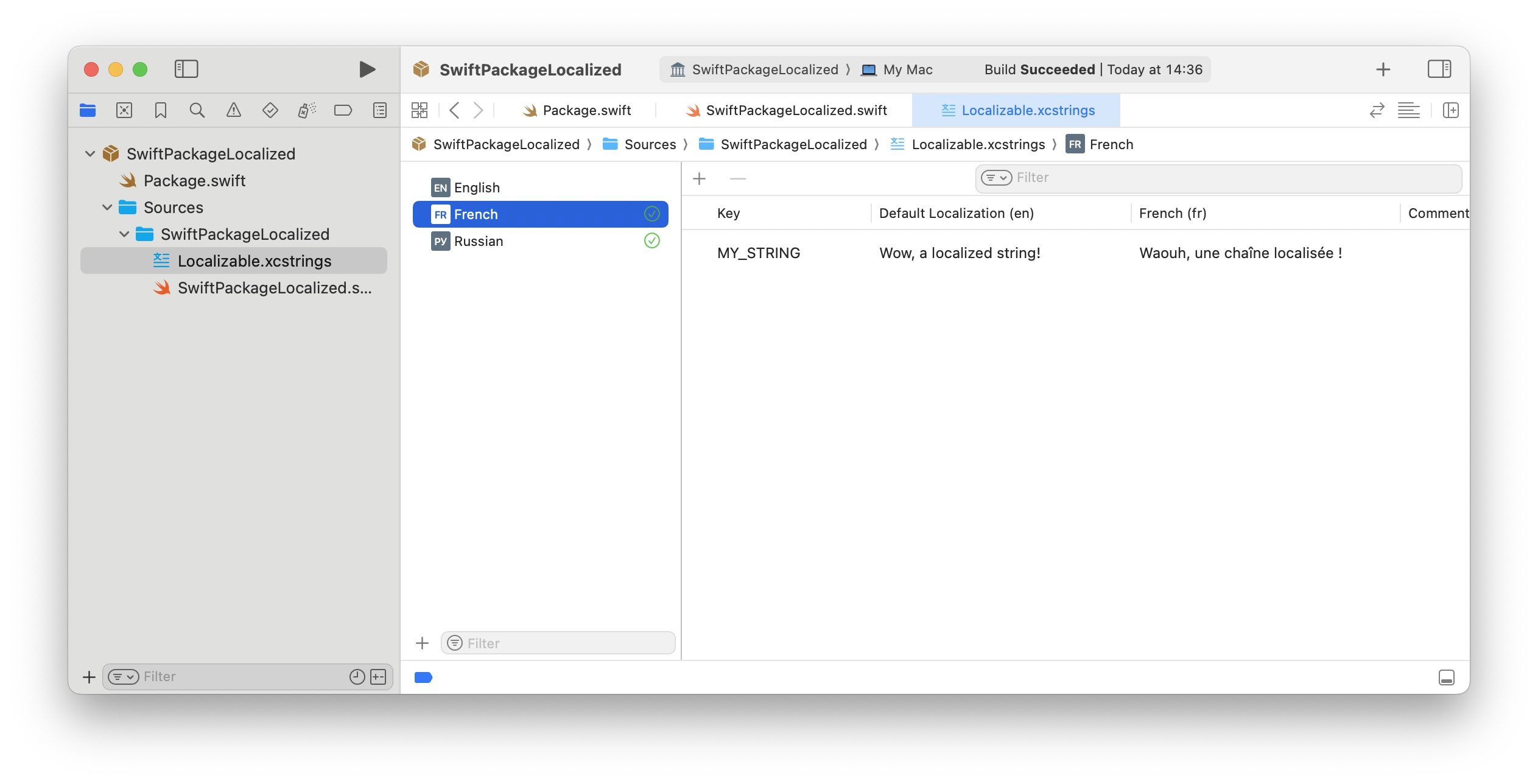
Task: Focus the navigator Filter field
Action: point(247,677)
